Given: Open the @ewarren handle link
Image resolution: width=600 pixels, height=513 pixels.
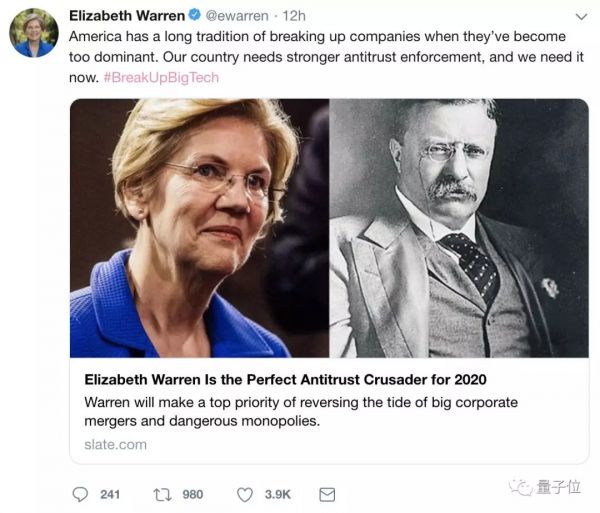Looking at the screenshot, I should tap(240, 16).
